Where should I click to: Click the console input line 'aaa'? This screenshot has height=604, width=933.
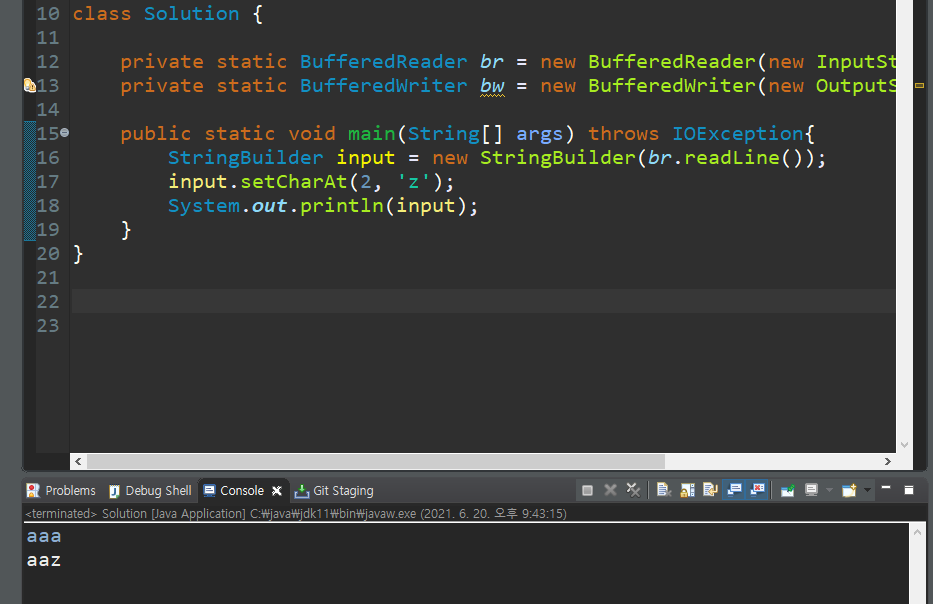(43, 536)
